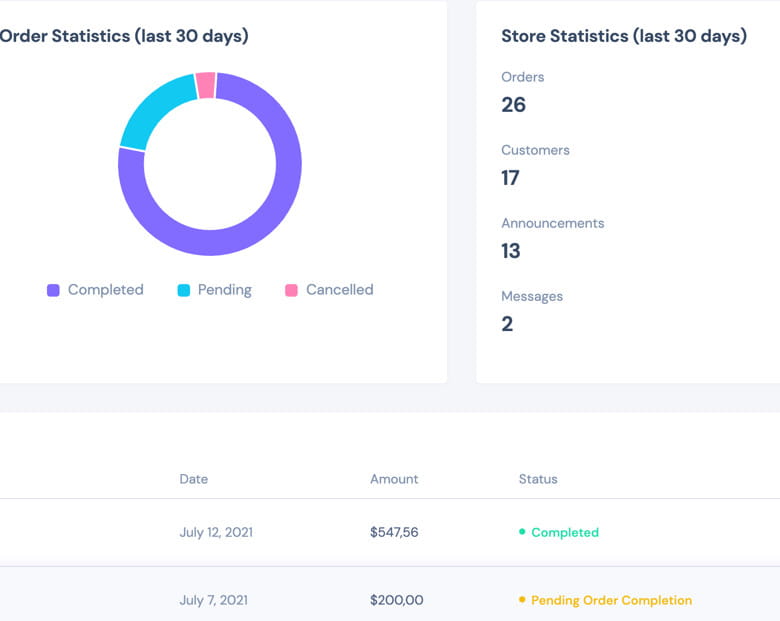This screenshot has width=780, height=621.
Task: Toggle the Cancelled legend label
Action: [x=339, y=290]
